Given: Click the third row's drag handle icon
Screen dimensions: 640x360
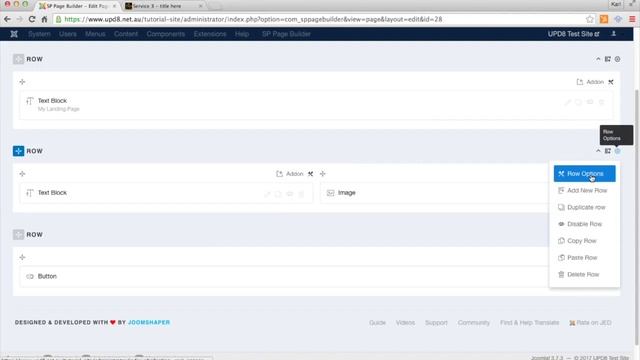Looking at the screenshot, I should pos(18,235).
